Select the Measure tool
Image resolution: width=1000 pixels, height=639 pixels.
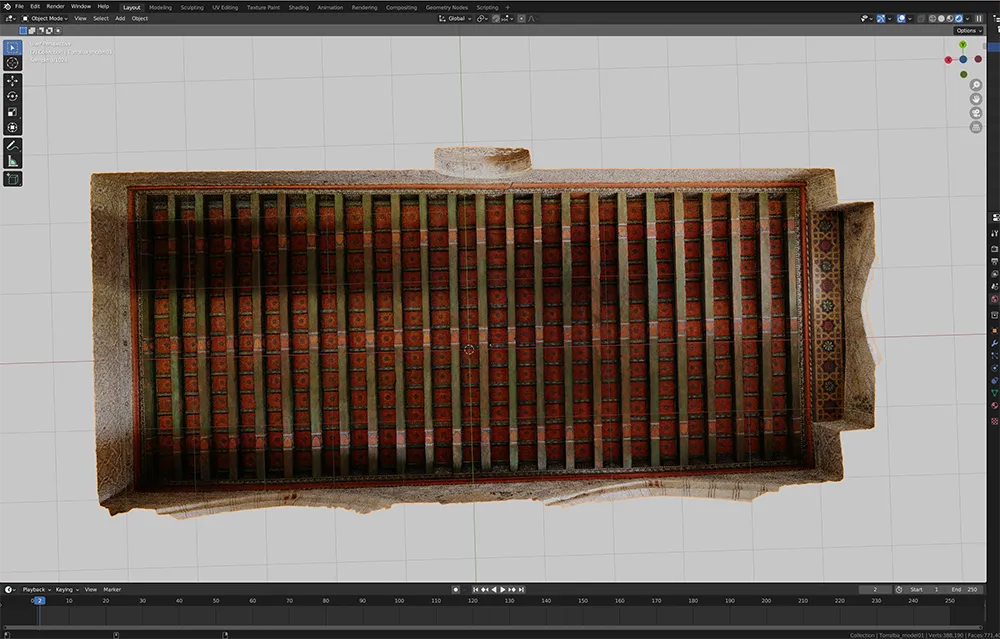pos(13,161)
